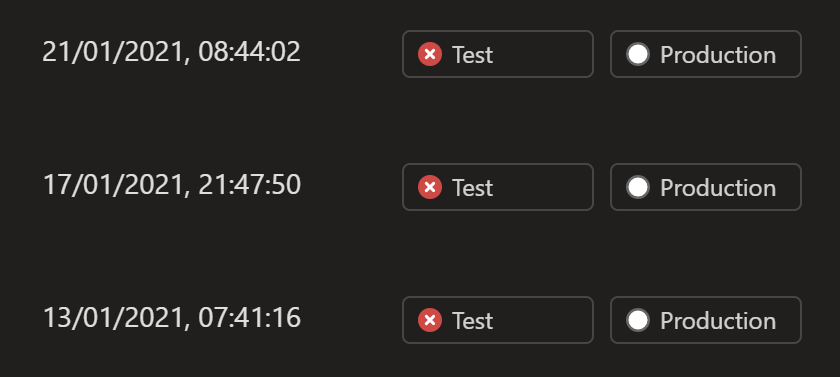Open the Test stage for 21/01/2021 release
The height and width of the screenshot is (377, 840).
[498, 54]
